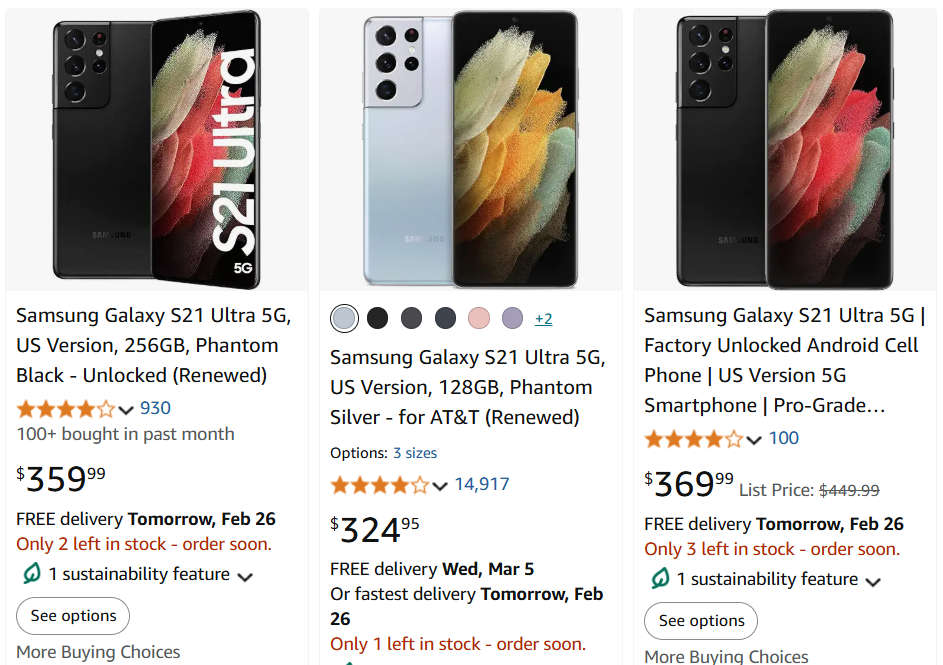
Task: Open the Phantom Silver S21 Ultra product image
Action: (470, 150)
